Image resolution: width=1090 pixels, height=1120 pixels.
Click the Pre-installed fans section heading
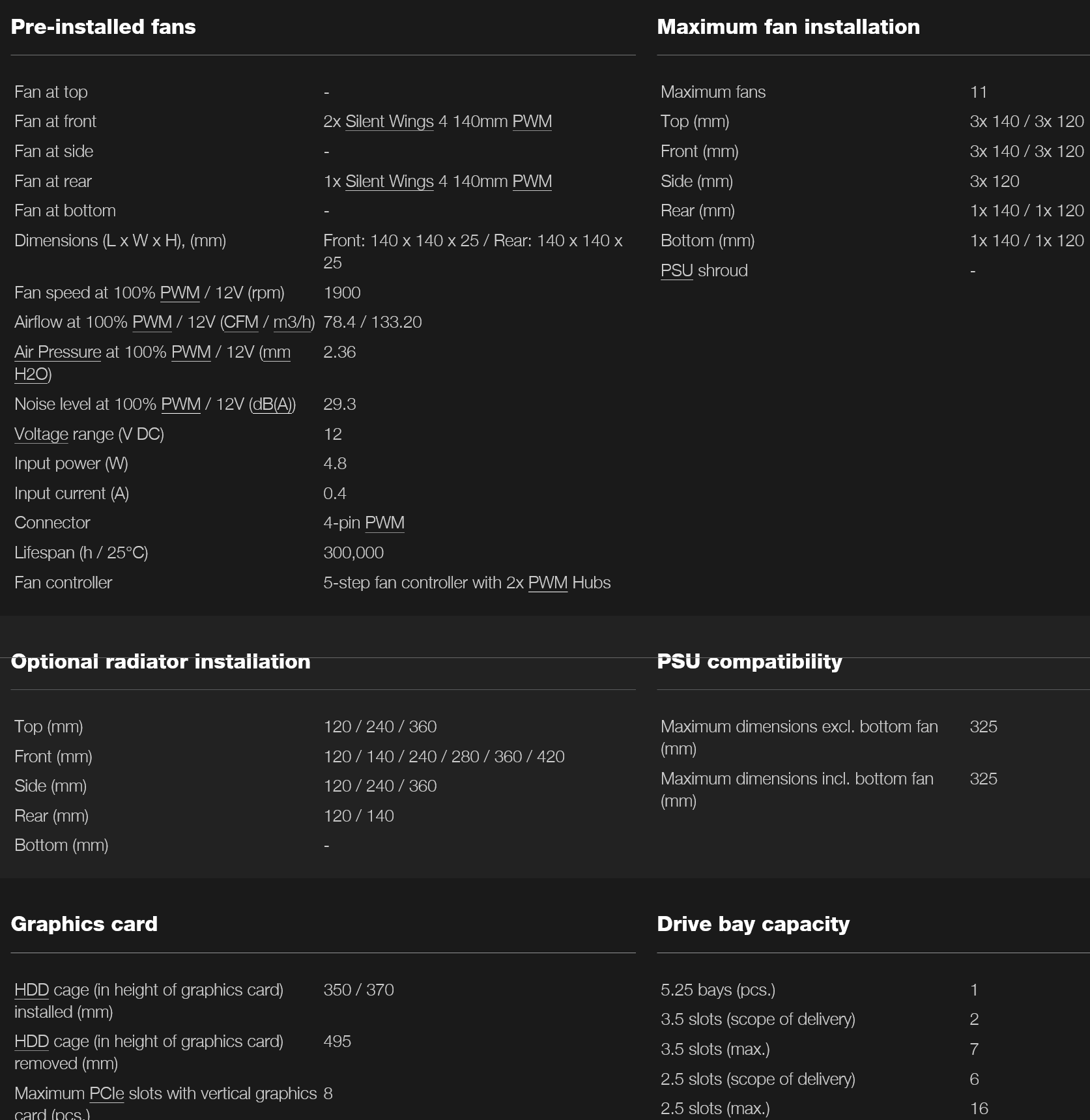(x=103, y=27)
